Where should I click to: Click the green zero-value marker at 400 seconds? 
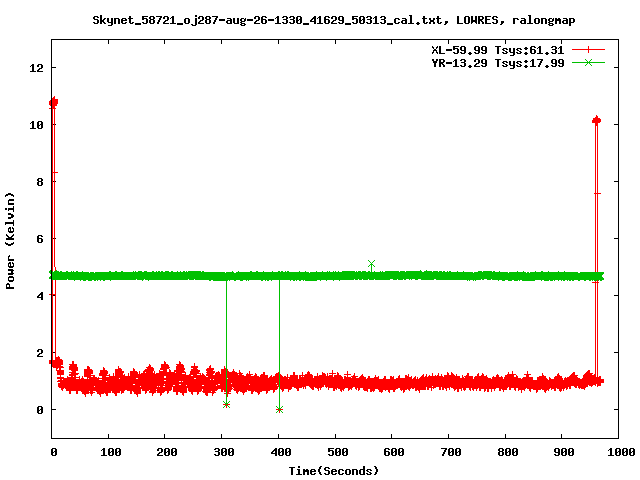[x=279, y=409]
